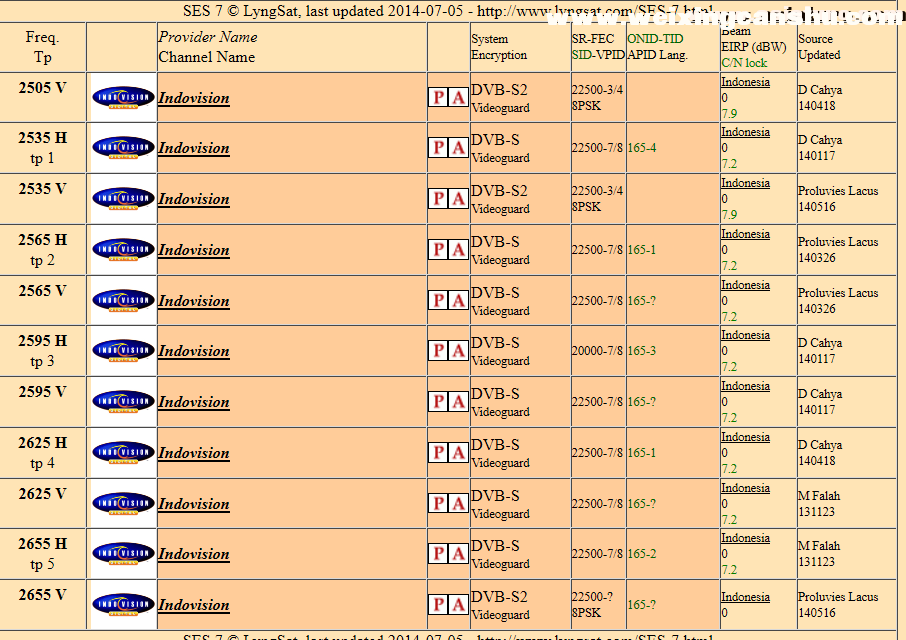Click the Indovision logo in the 2565 V row
The image size is (906, 640).
123,300
